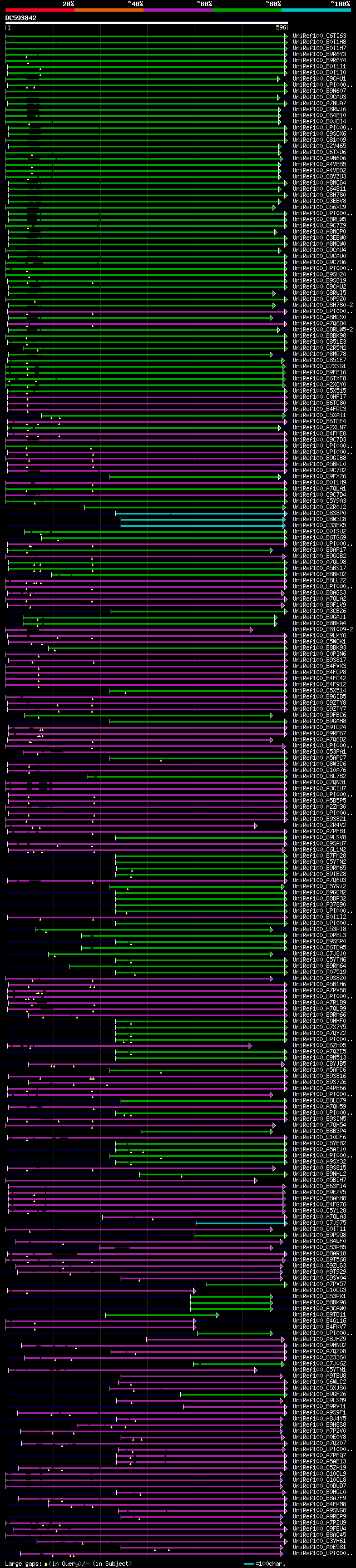Select the UniRef100_A5BS17 label
Image resolution: width=356 pixels, height=1568 pixels.
tap(319, 568)
